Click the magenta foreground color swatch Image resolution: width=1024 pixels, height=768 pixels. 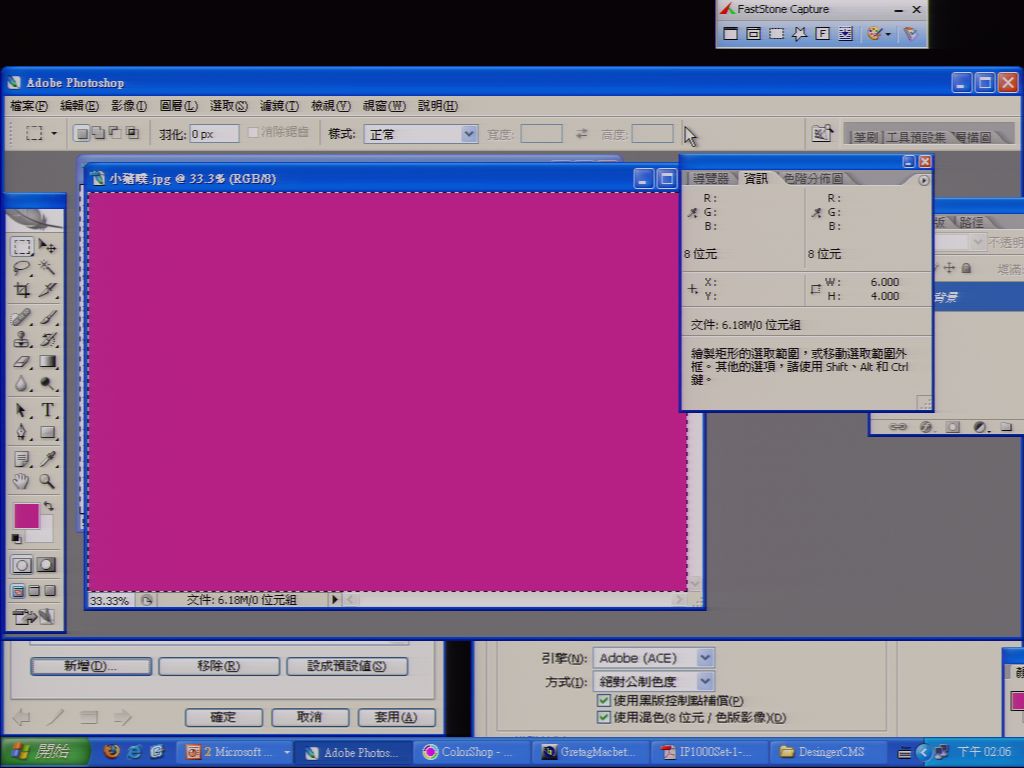26,515
